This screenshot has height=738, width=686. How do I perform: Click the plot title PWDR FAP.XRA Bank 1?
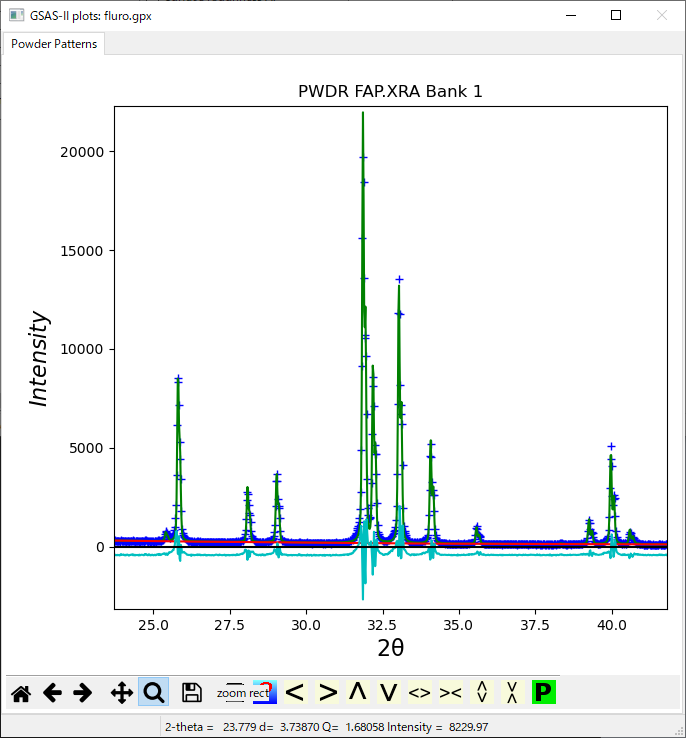tap(390, 91)
